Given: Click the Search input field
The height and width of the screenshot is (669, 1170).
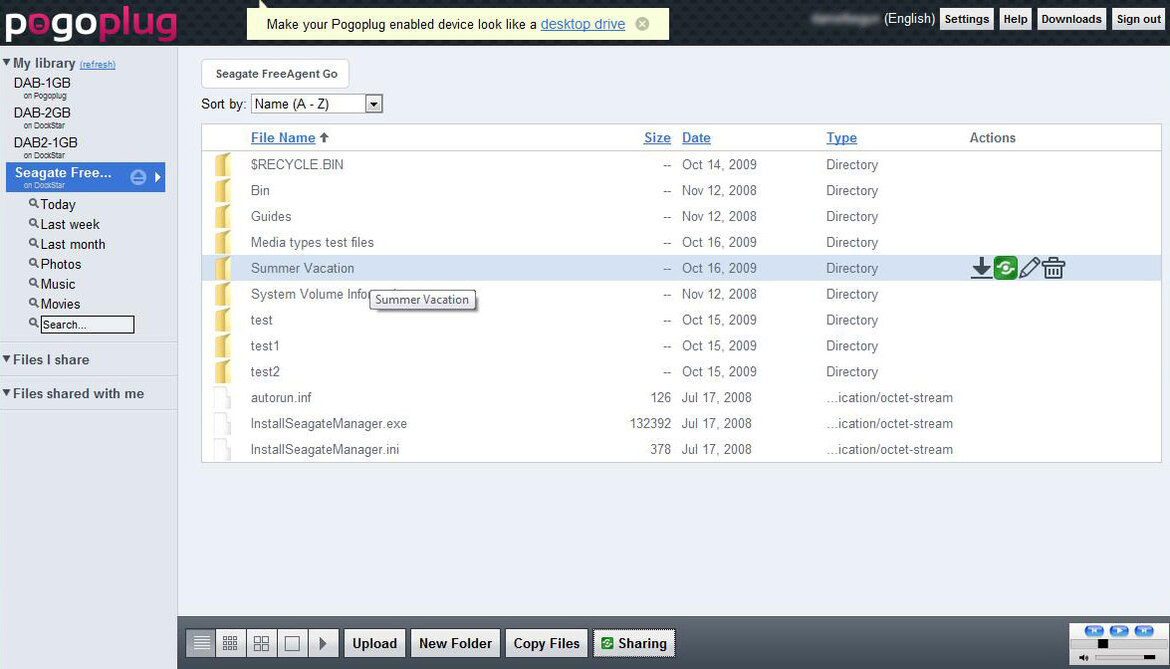Looking at the screenshot, I should [x=87, y=324].
